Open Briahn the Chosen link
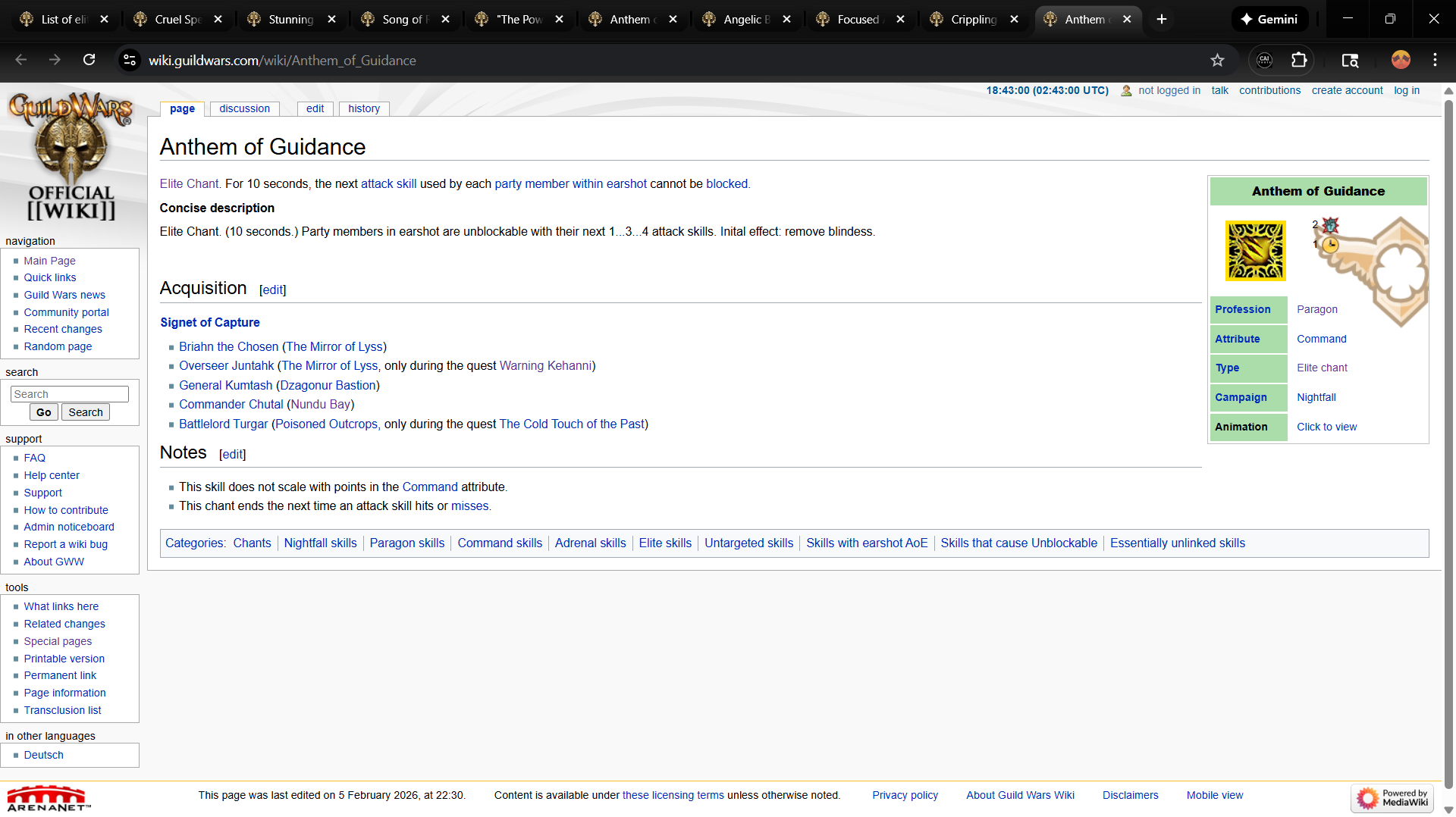The width and height of the screenshot is (1456, 817). (x=228, y=346)
